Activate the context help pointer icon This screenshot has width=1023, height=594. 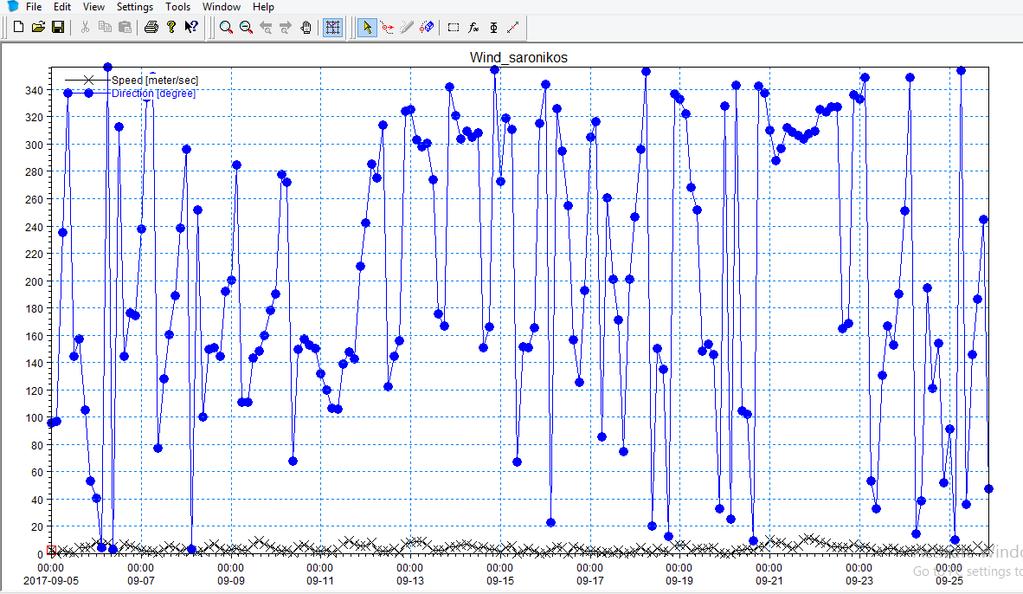191,27
